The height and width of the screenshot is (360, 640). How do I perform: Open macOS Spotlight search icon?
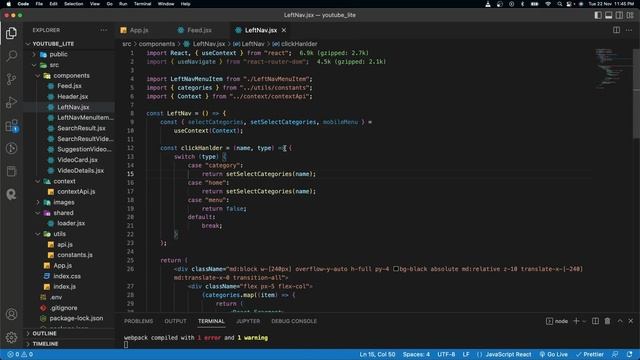coord(559,4)
